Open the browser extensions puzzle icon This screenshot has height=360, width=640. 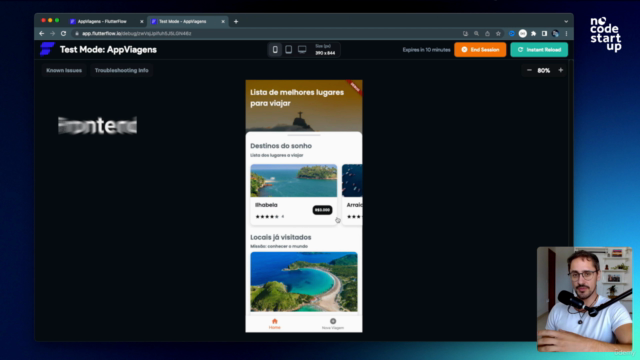point(533,33)
